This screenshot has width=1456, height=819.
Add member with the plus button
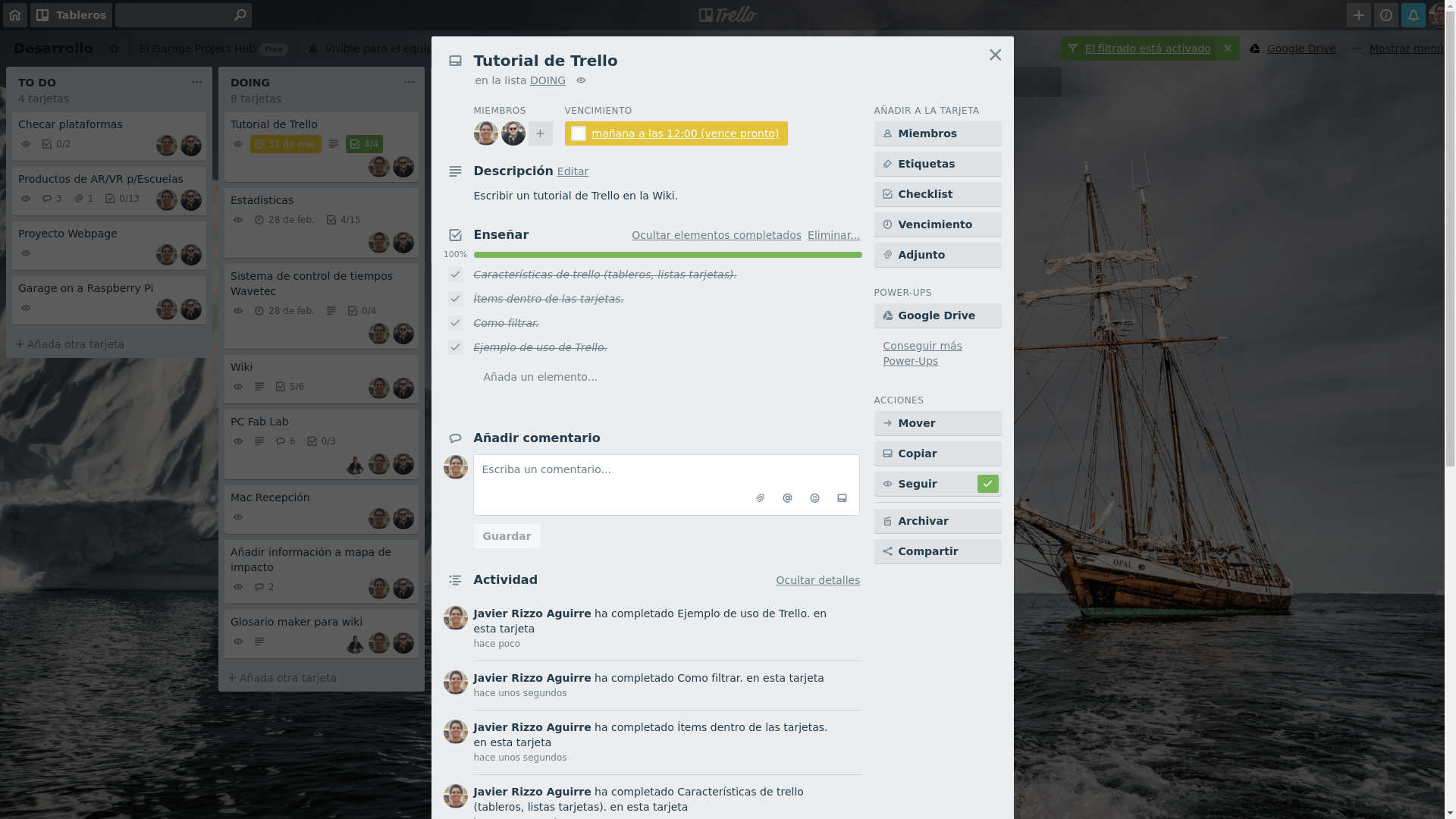coord(541,133)
